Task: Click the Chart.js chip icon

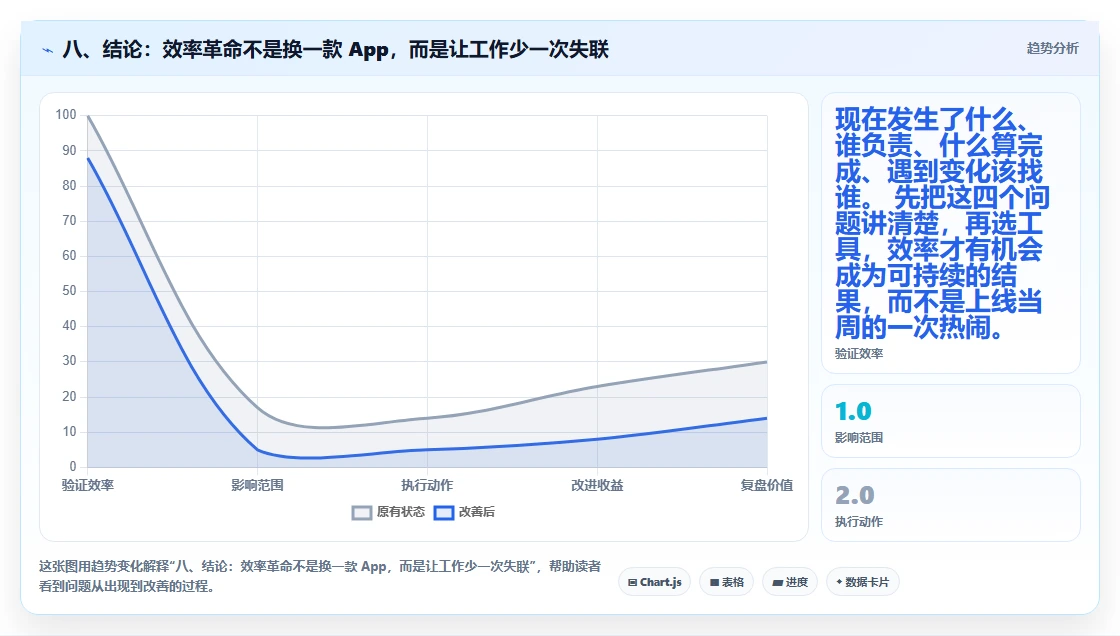Action: coord(632,582)
